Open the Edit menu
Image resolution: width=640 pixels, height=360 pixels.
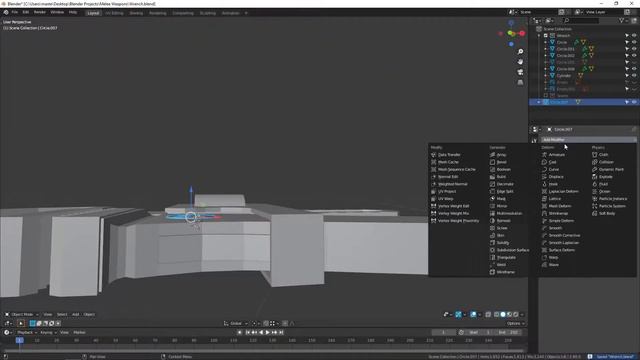26,12
